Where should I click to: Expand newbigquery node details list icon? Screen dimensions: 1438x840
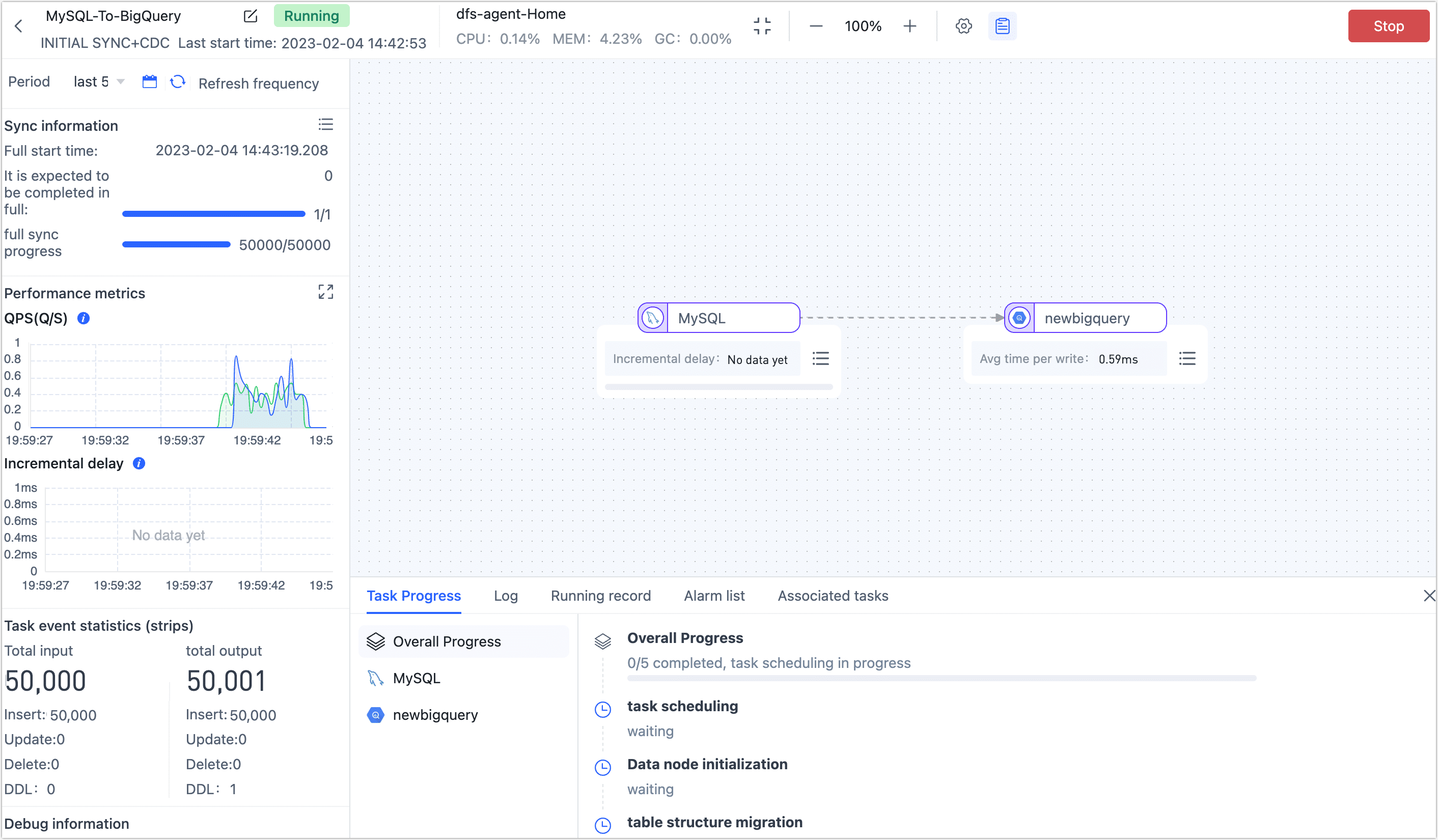click(x=1187, y=358)
